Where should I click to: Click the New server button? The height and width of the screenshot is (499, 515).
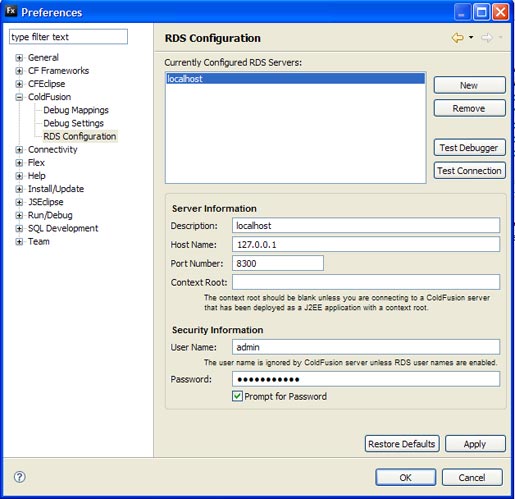(x=469, y=85)
